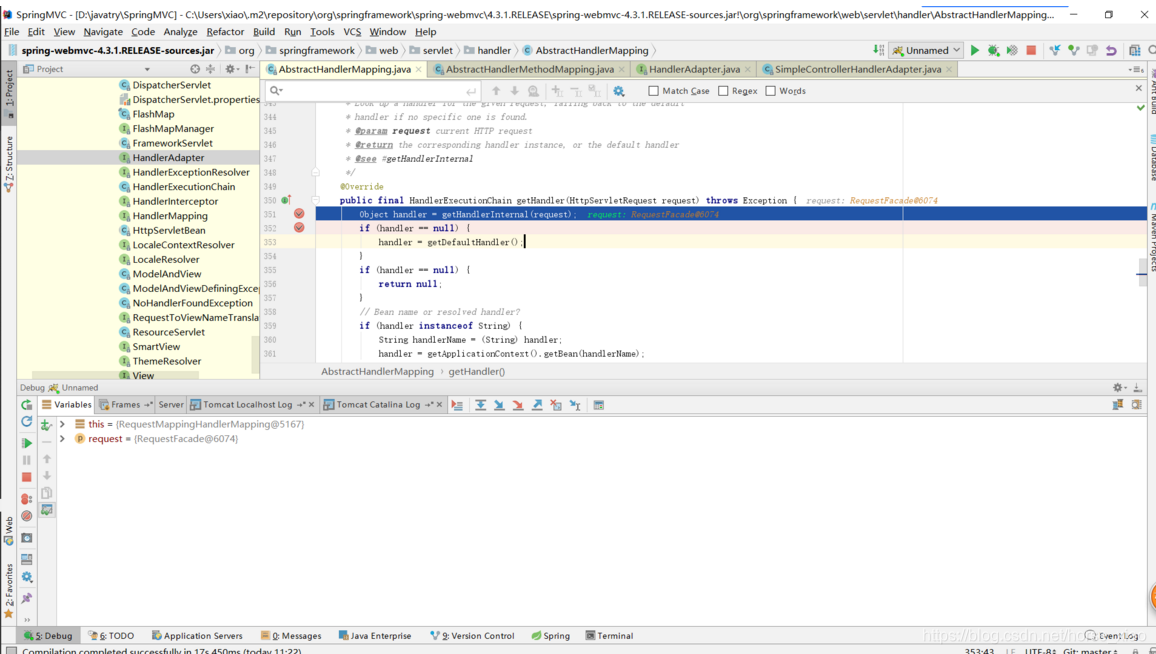Click Drop Frame debugger icon

point(556,405)
